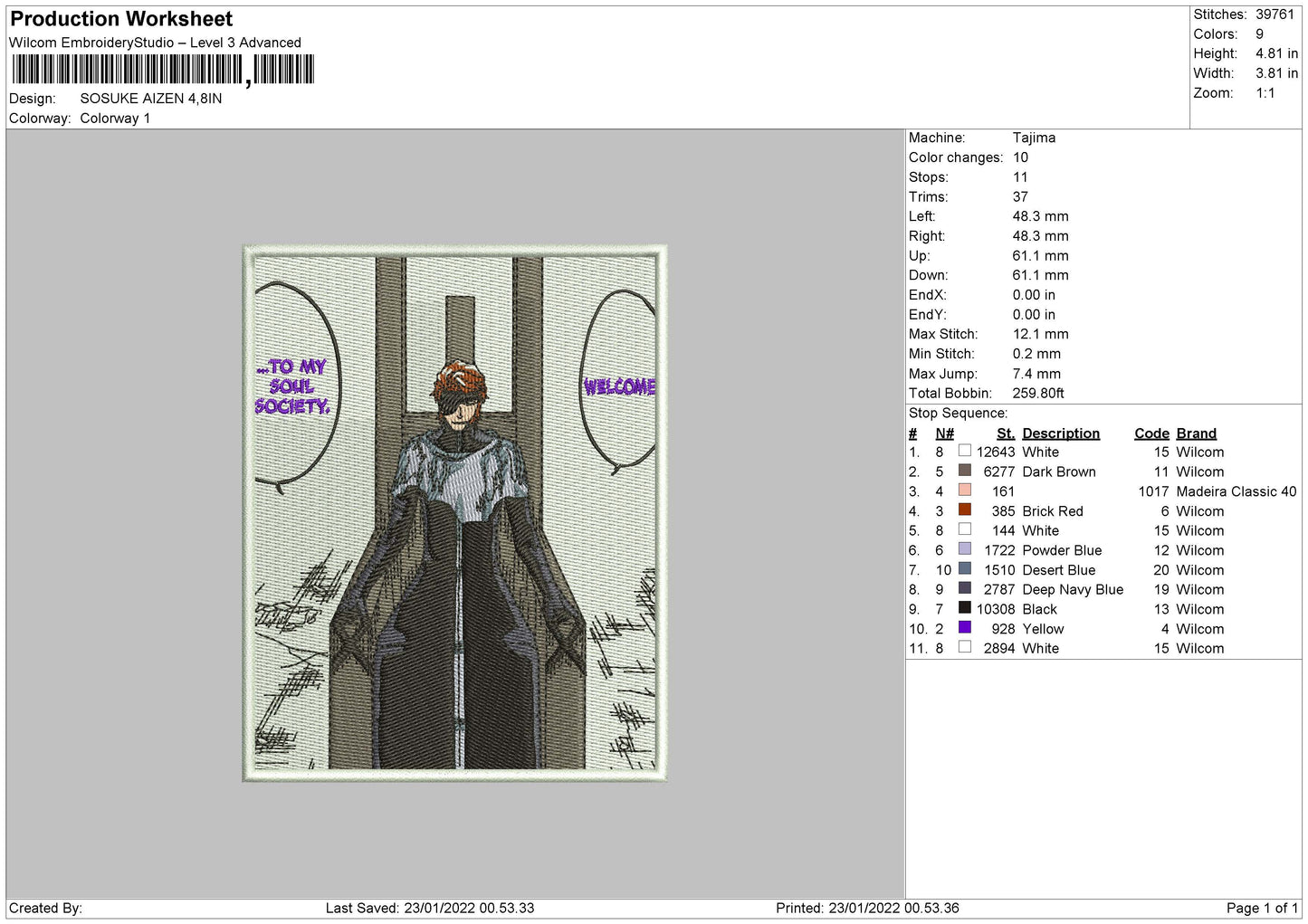Image resolution: width=1308 pixels, height=924 pixels.
Task: Click the Description column header
Action: pyautogui.click(x=1061, y=433)
